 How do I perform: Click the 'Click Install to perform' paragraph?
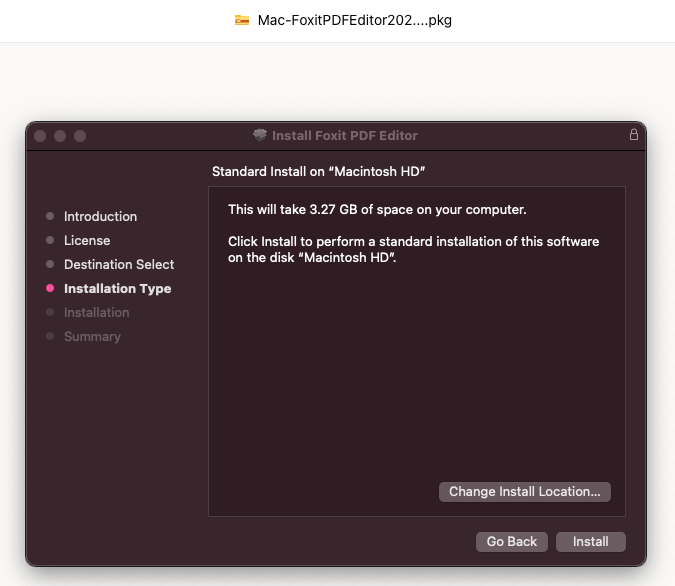(413, 249)
